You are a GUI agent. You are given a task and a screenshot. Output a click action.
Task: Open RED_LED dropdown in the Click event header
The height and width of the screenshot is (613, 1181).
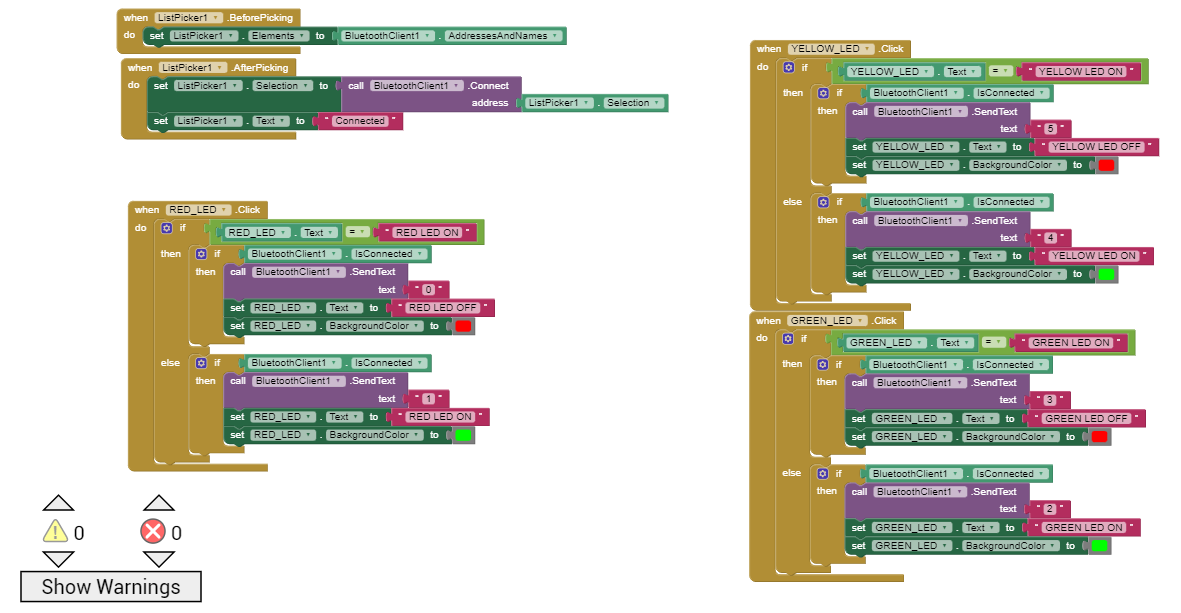pyautogui.click(x=198, y=210)
